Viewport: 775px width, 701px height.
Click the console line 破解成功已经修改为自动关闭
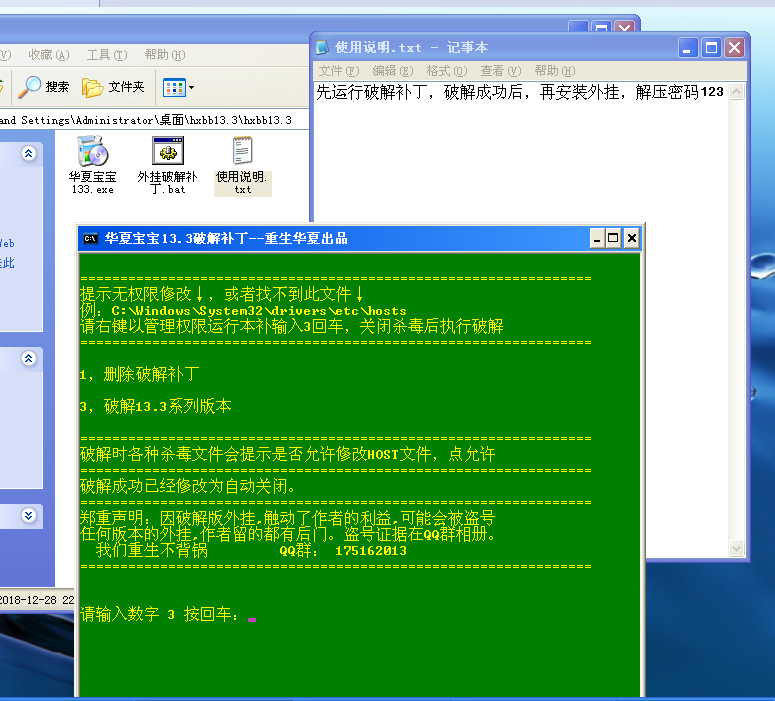pos(188,486)
